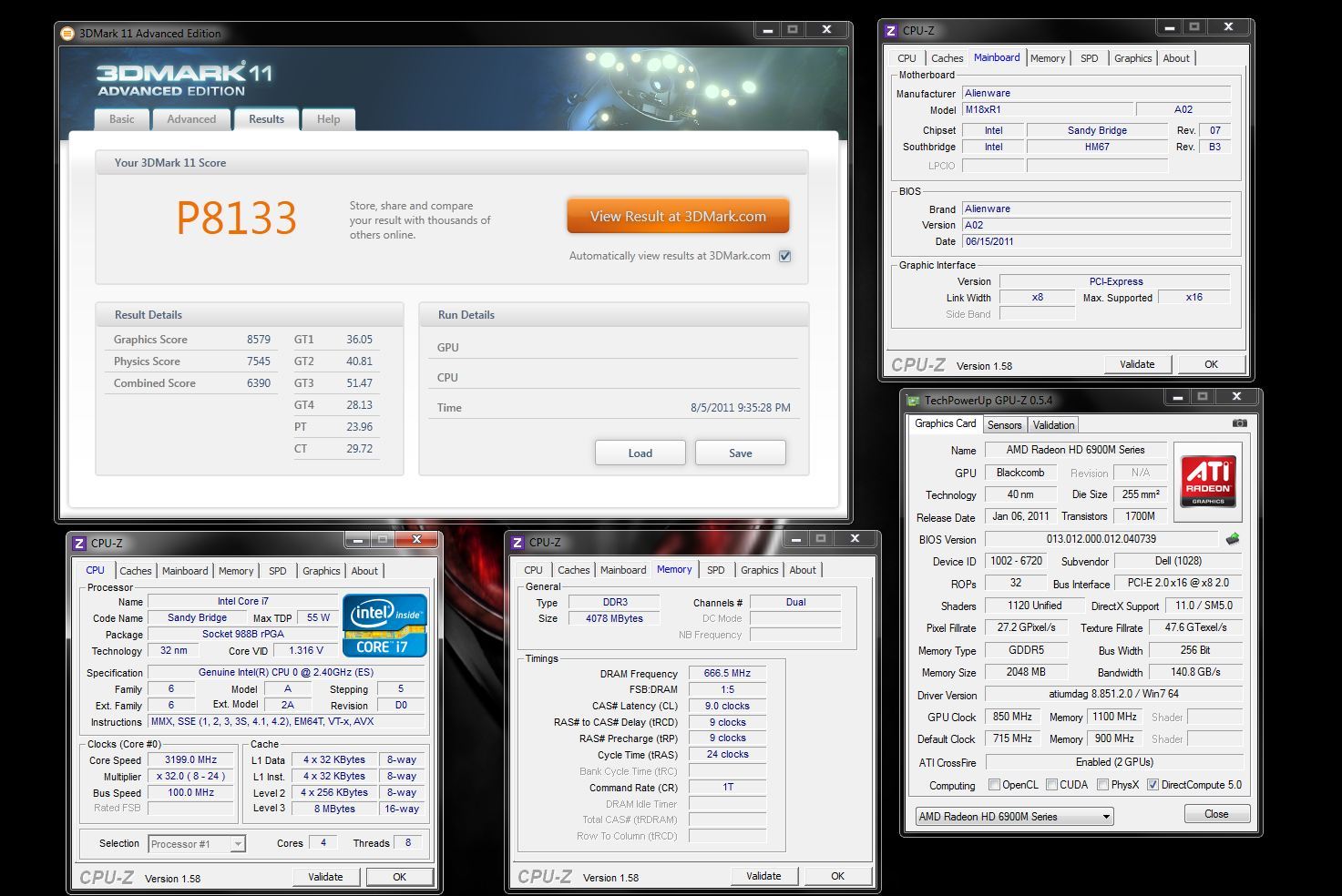The image size is (1342, 896).
Task: Click the GPU-Z Name field AMD Radeon HD 6900M Series
Action: coord(1074,449)
